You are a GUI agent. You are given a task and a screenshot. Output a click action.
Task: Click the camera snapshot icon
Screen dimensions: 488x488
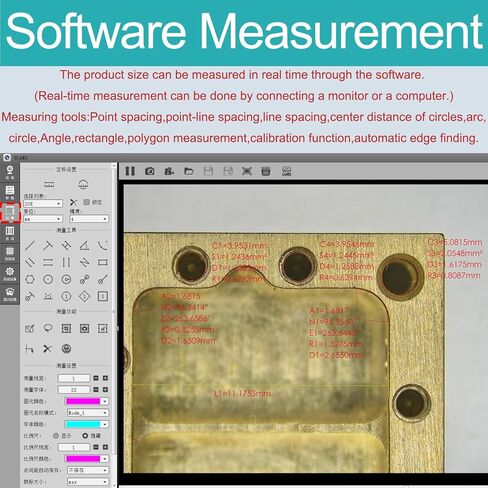point(150,171)
